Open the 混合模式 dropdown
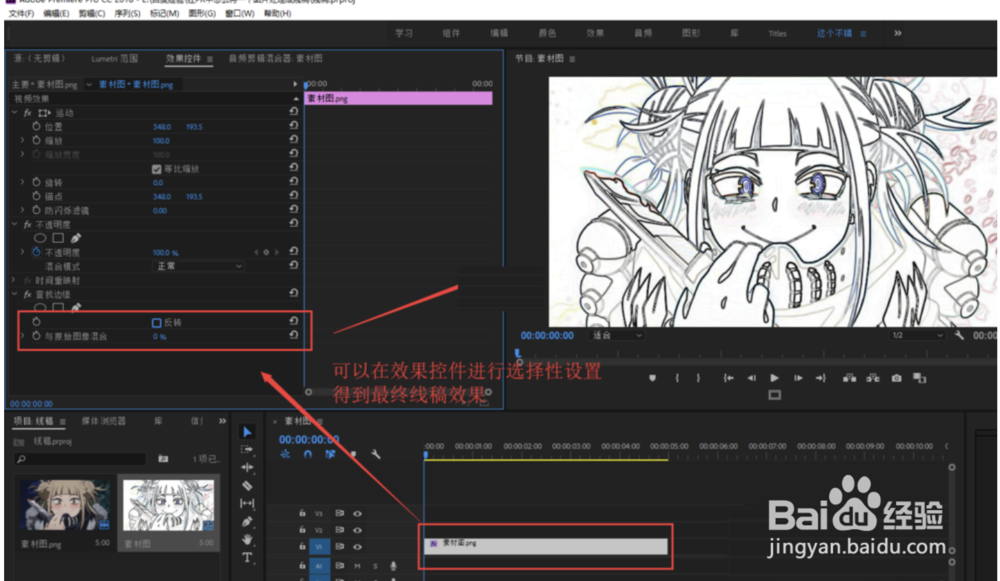The image size is (1000, 581). [x=198, y=266]
